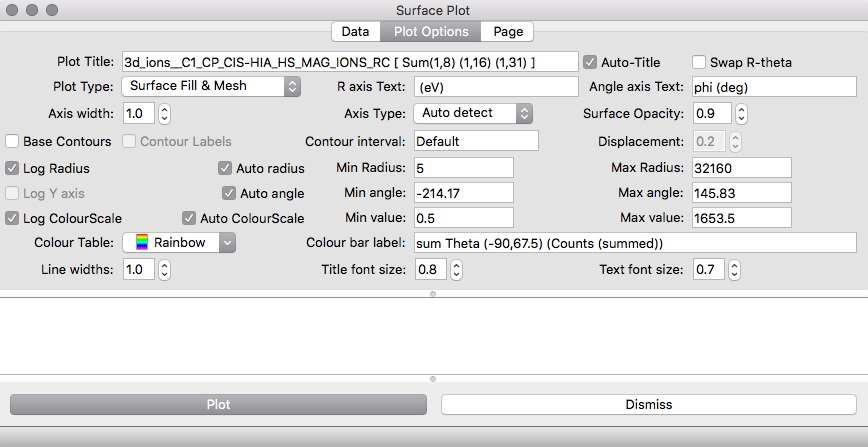Screen dimensions: 868x447
Task: Adjust the Surface Opacity stepper
Action: (x=741, y=114)
